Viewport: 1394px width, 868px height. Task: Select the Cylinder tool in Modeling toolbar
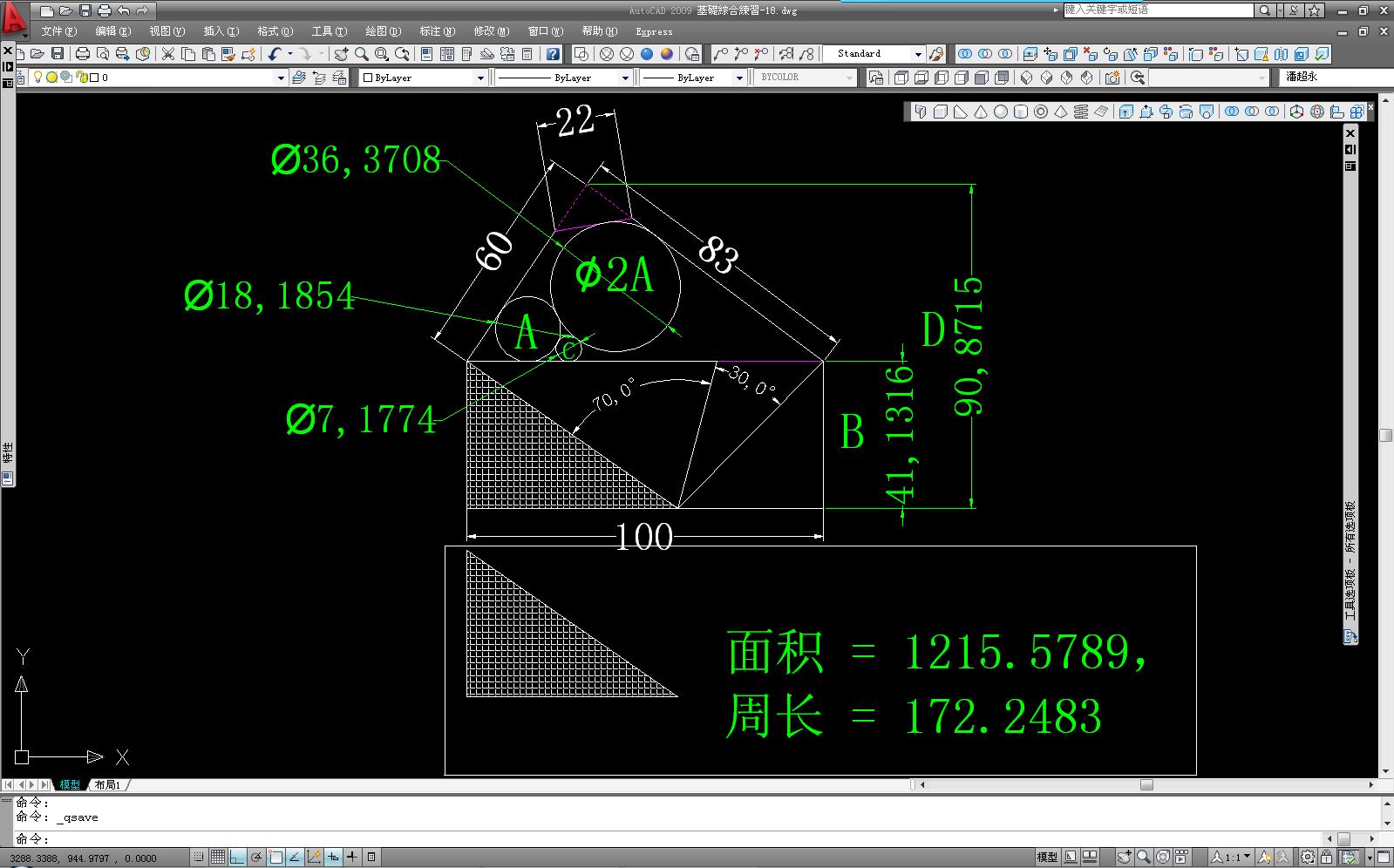click(x=1021, y=112)
